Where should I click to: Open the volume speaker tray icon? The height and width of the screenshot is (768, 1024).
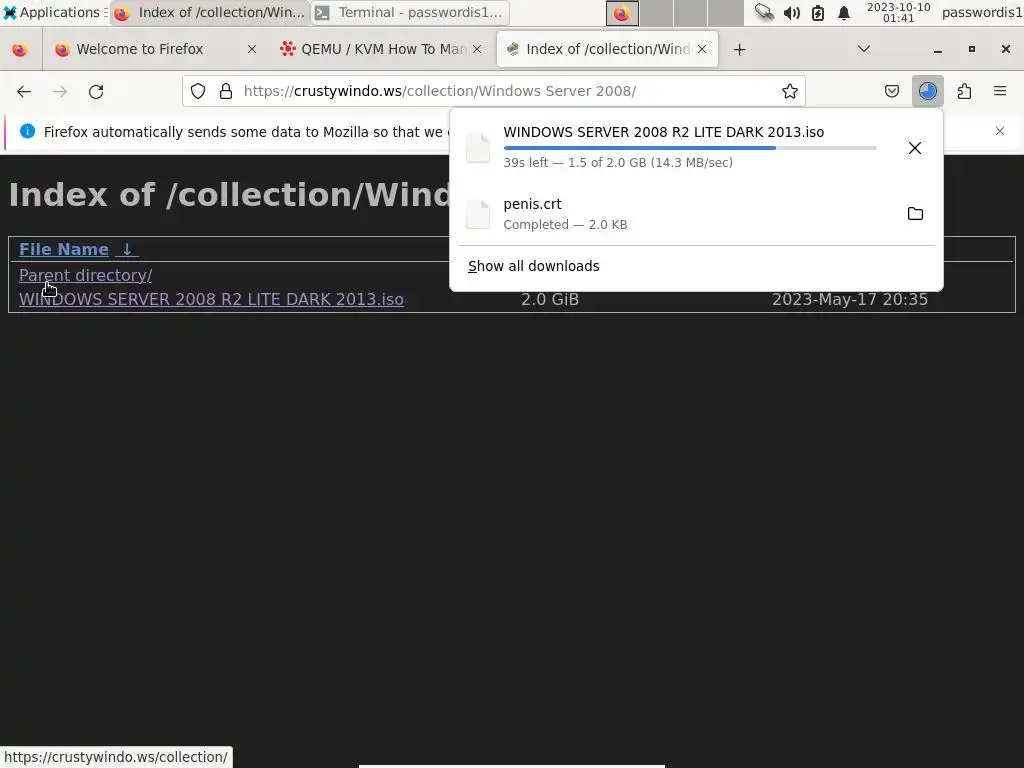pyautogui.click(x=792, y=12)
